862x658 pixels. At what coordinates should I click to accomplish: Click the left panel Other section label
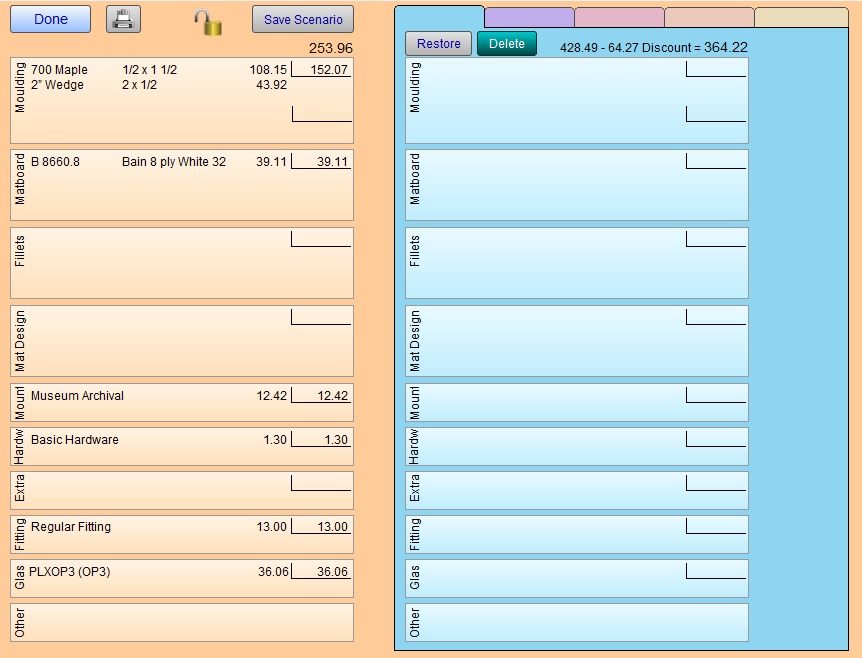point(20,623)
